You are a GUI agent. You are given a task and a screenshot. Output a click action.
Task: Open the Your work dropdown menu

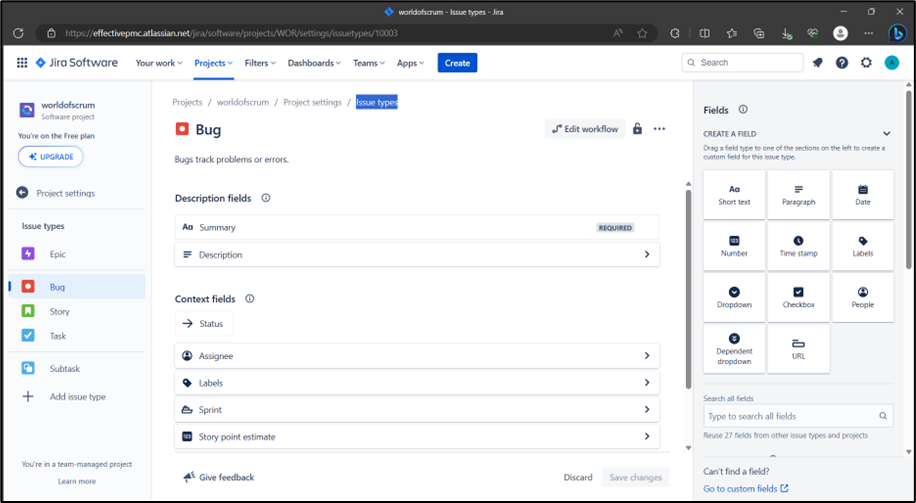(159, 63)
